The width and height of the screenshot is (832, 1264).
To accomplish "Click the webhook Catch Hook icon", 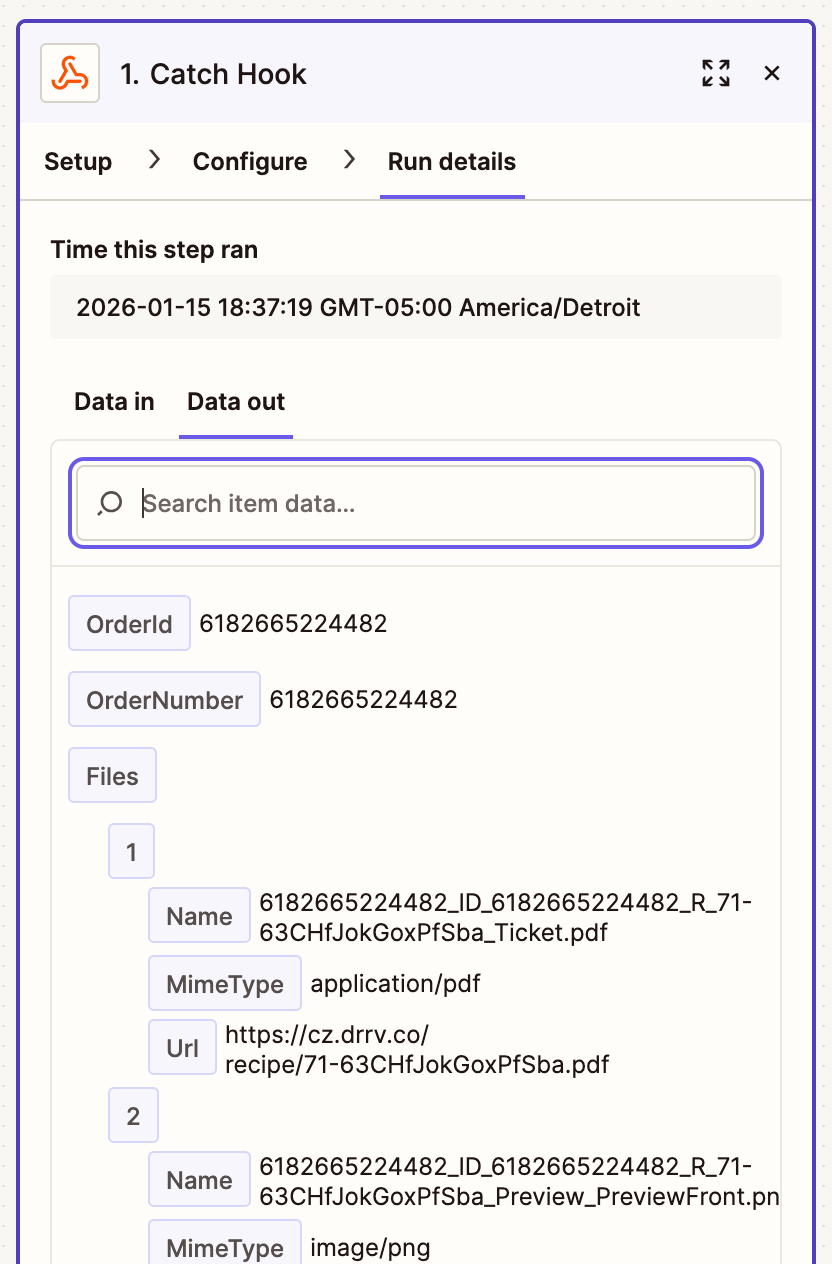I will tap(70, 73).
